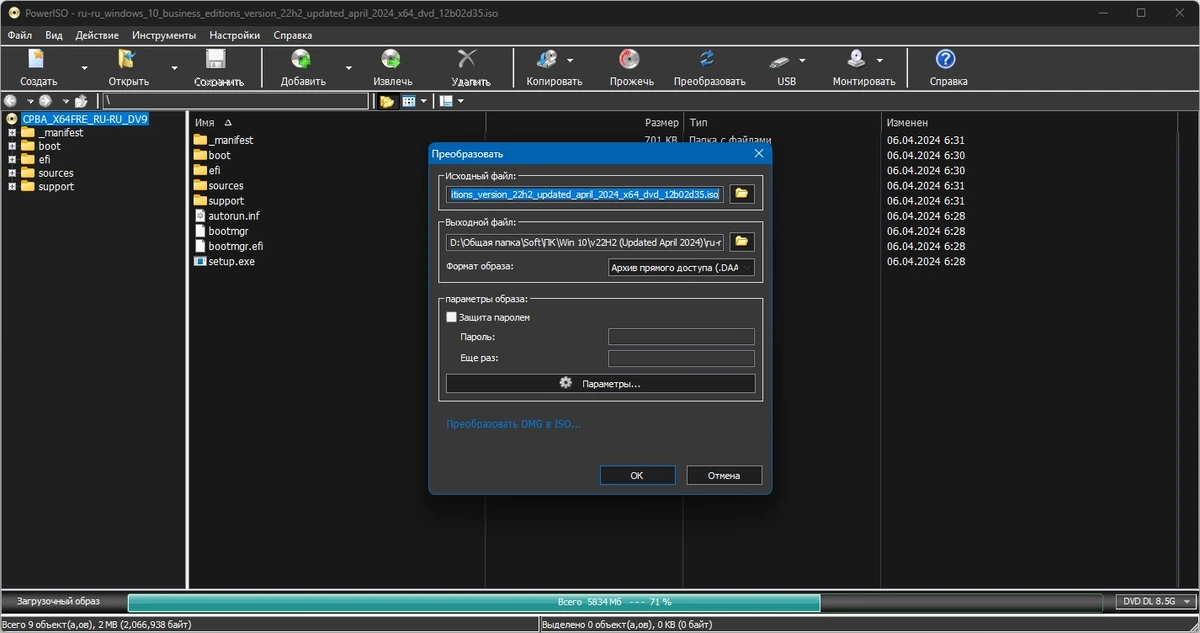Viewport: 1200px width, 633px height.
Task: Click the Монтировать (Mount) toolbar icon
Action: coord(857,59)
